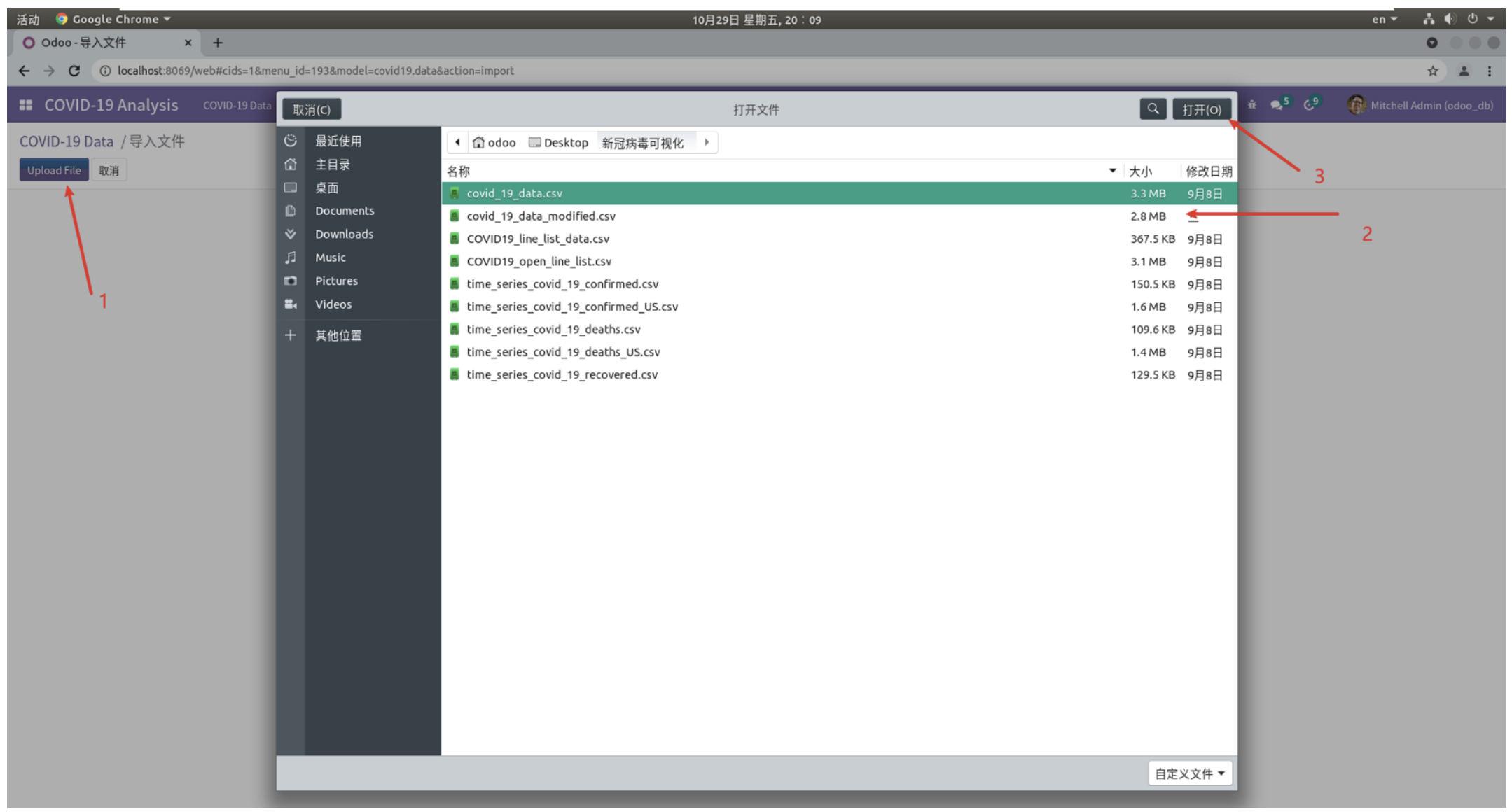Open the 自定义文件 file type dropdown
1512x812 pixels.
pos(1188,773)
